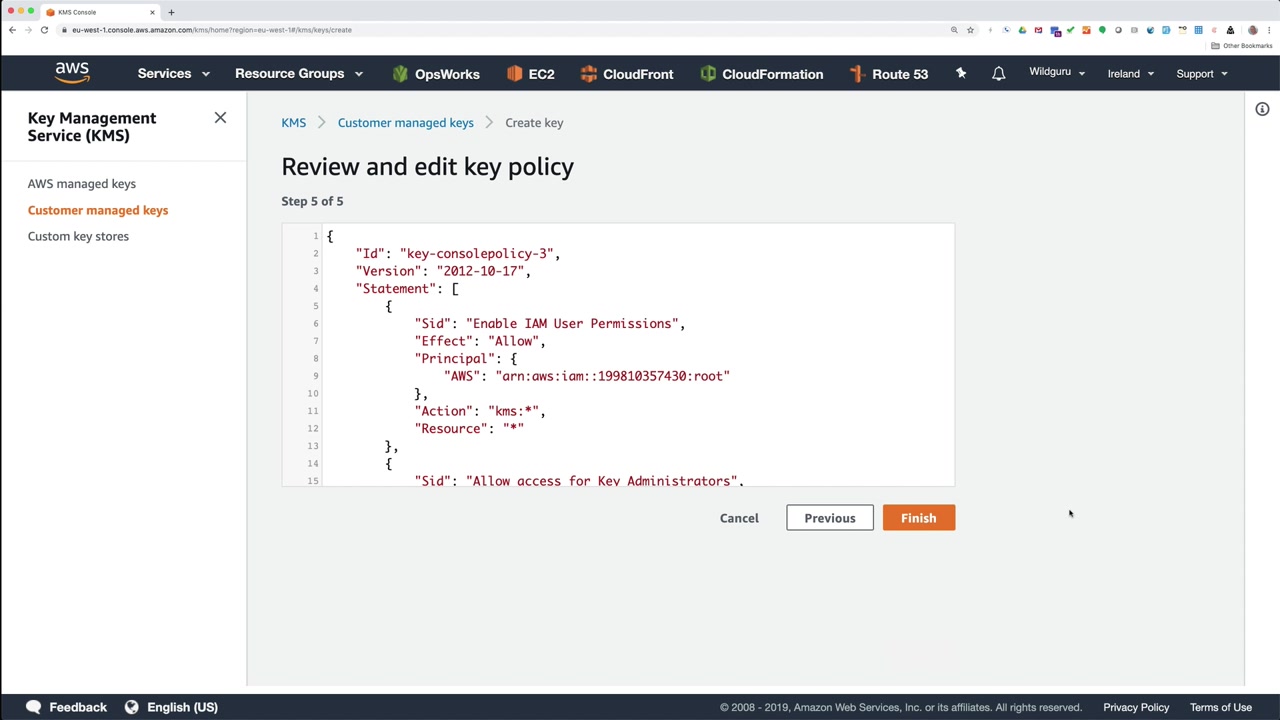Viewport: 1280px width, 720px height.
Task: Open a new browser tab
Action: 171,12
